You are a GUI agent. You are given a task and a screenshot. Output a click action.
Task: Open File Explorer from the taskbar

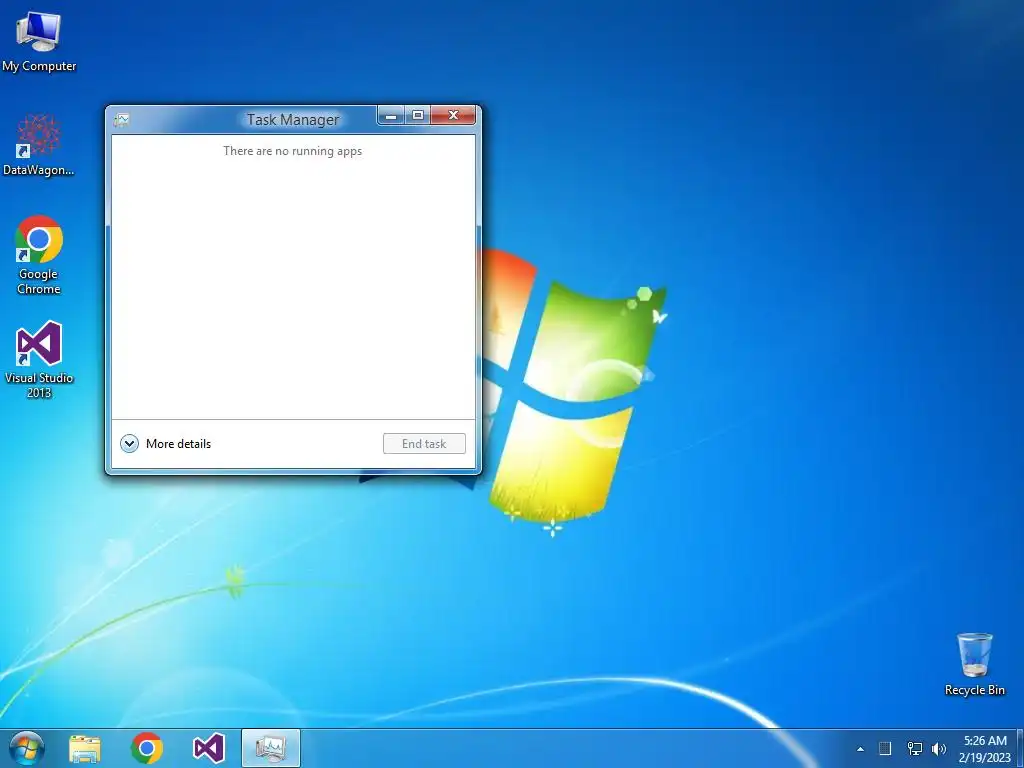pos(85,748)
